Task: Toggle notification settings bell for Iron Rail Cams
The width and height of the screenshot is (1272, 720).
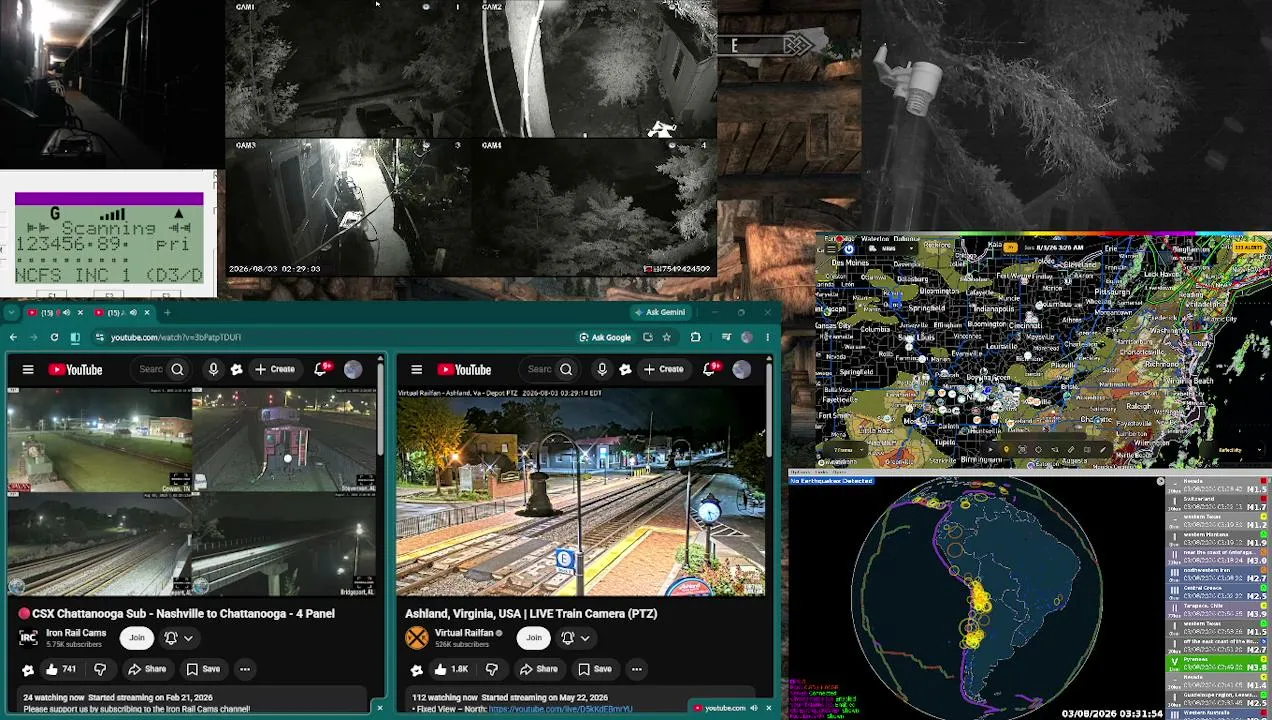Action: coord(171,637)
